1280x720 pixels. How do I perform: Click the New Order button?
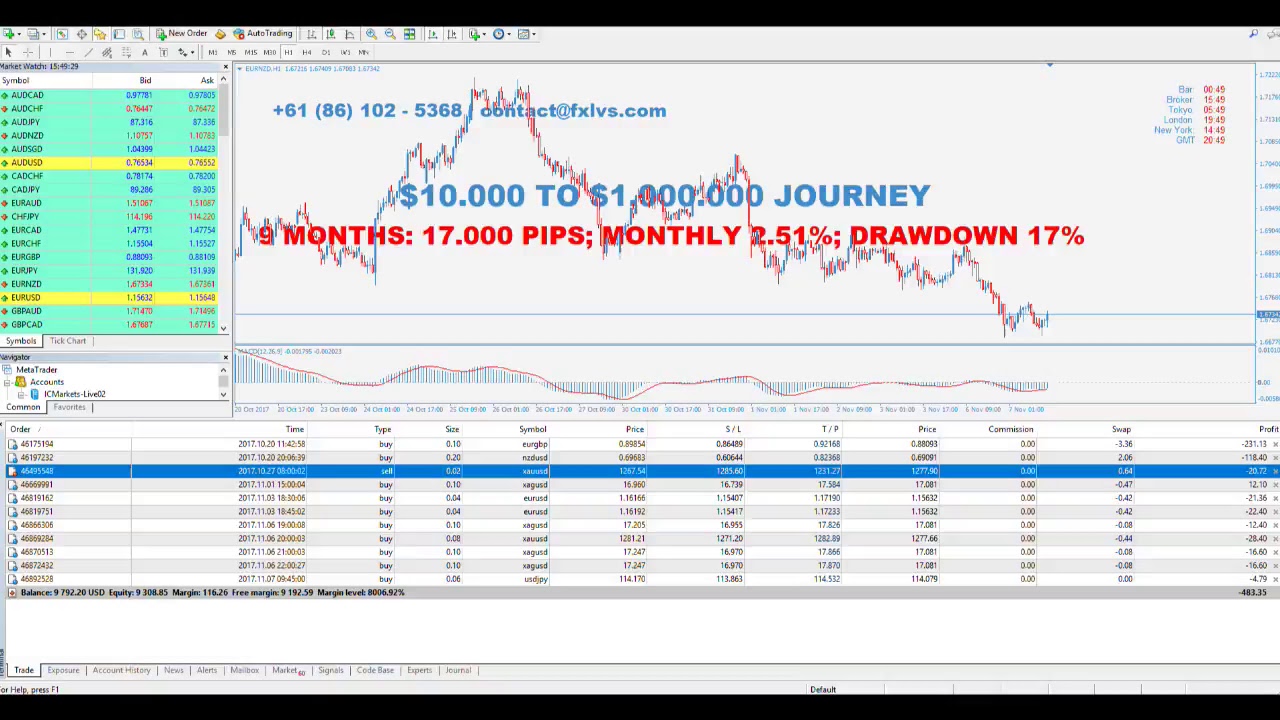point(181,34)
